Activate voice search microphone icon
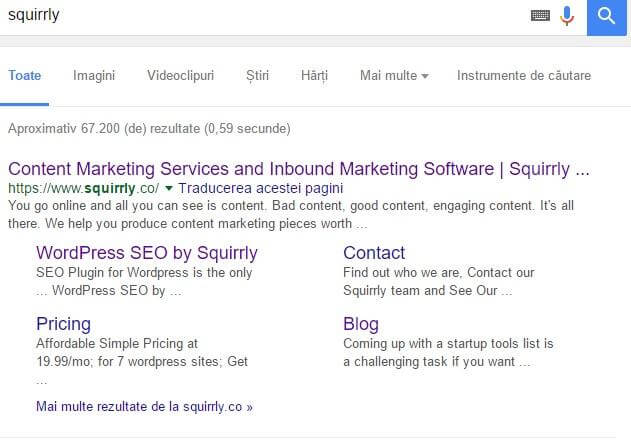The image size is (631, 442). coord(567,16)
